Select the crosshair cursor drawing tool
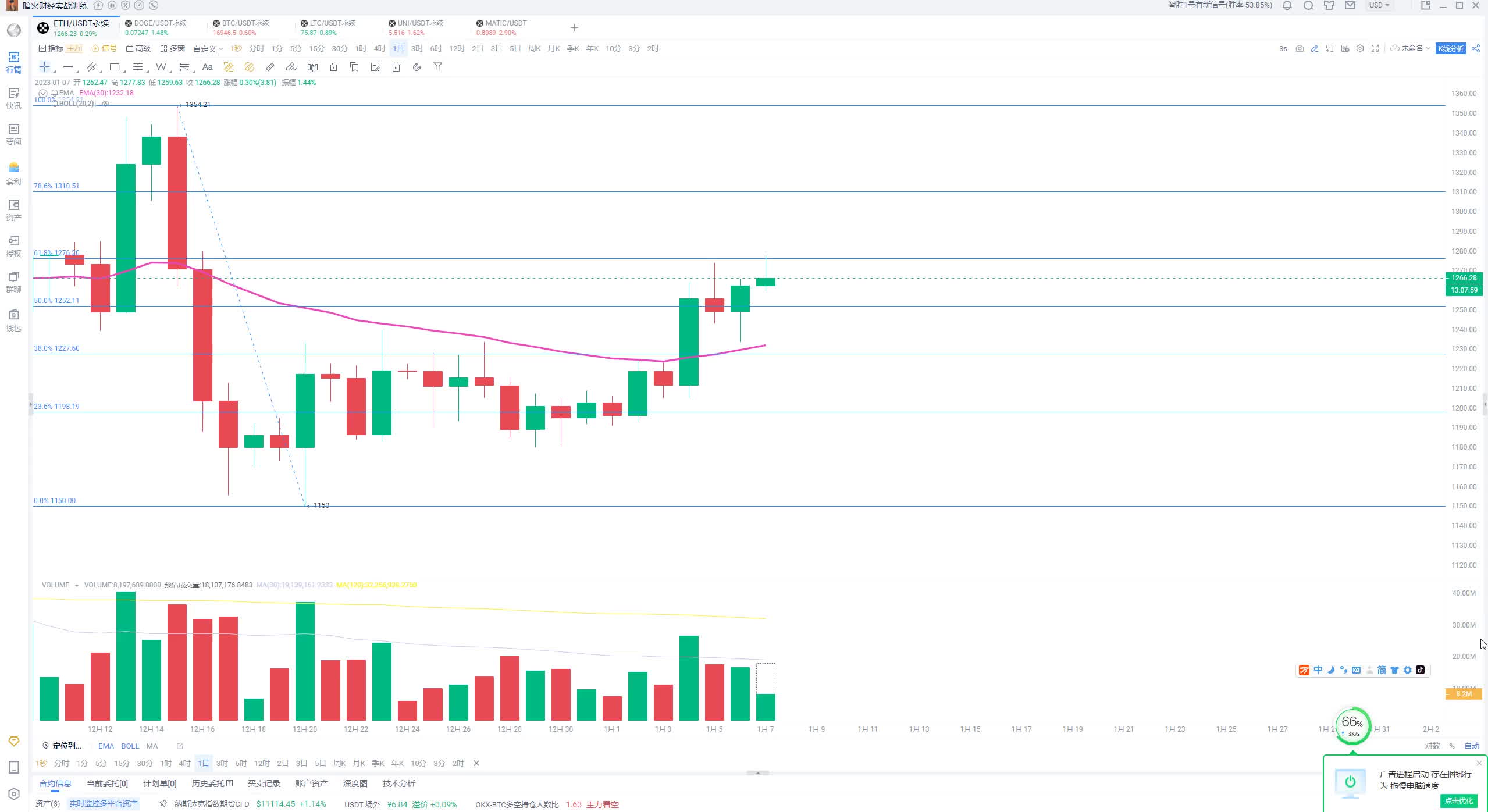 coord(45,67)
